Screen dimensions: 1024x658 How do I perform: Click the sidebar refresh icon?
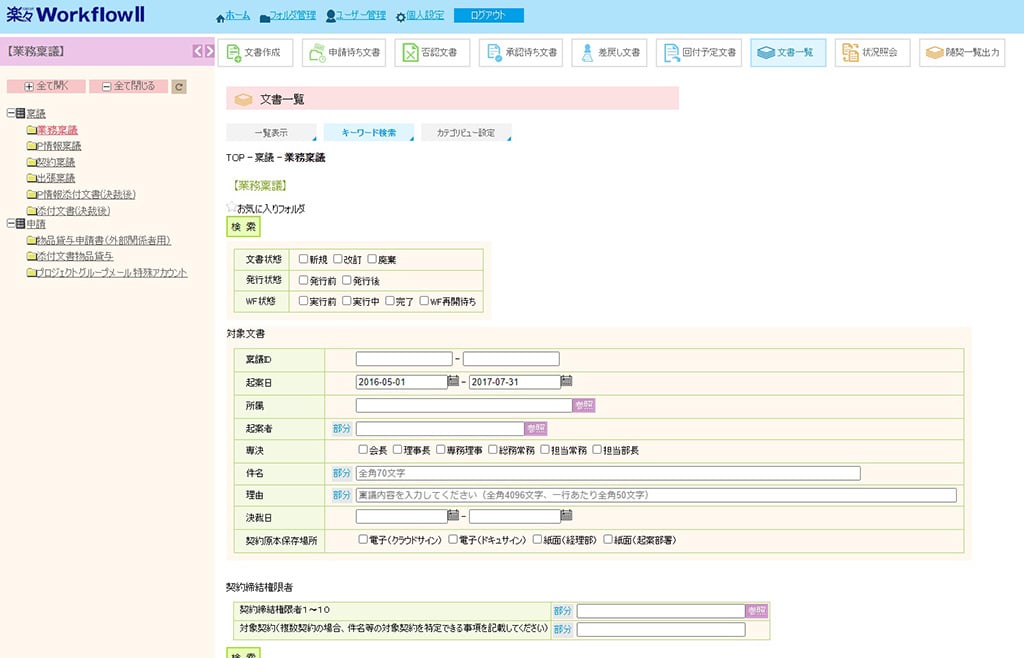pos(179,87)
